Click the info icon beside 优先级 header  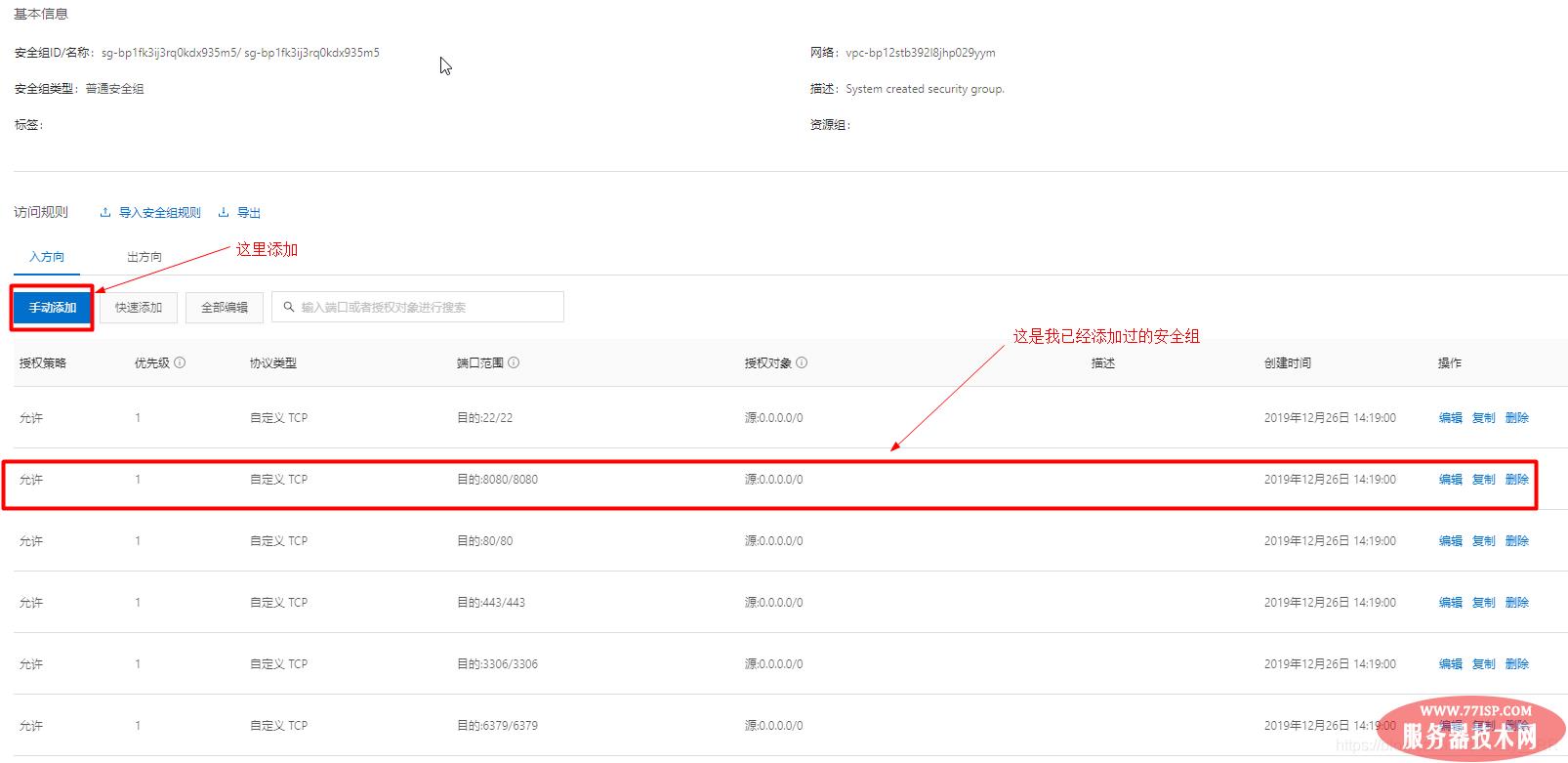coord(180,362)
